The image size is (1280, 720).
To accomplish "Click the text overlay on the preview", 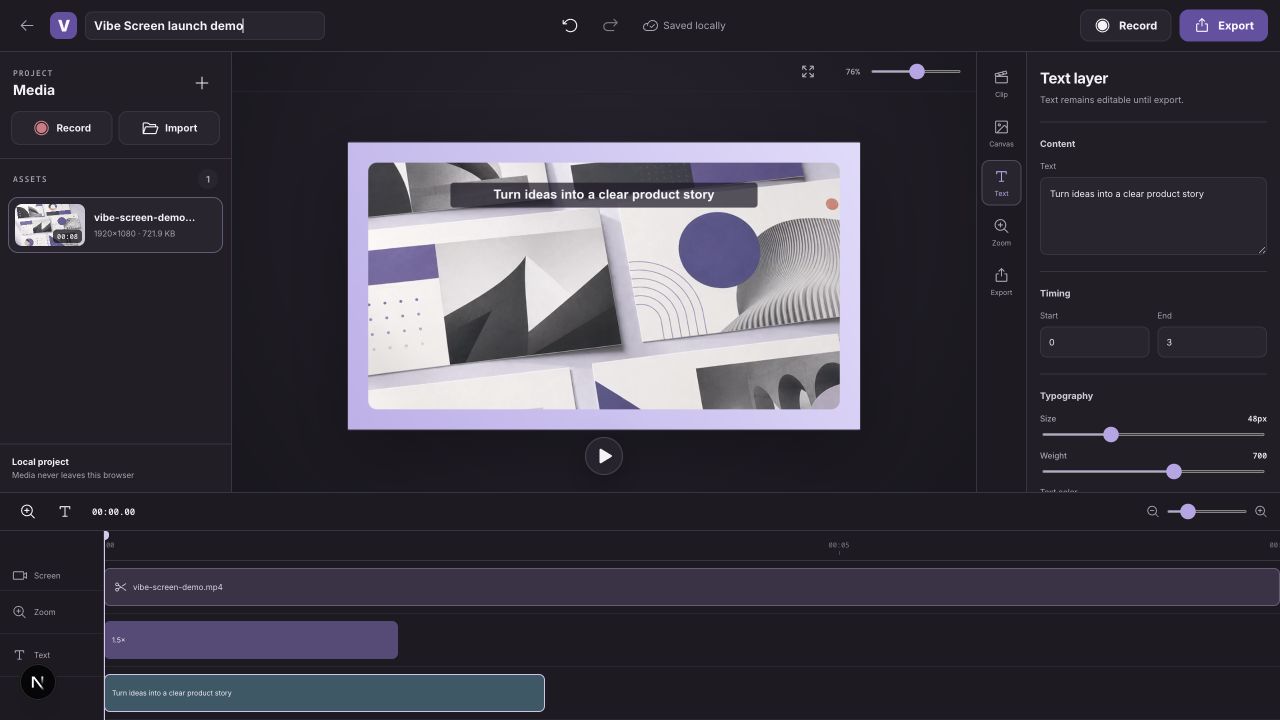I will click(x=604, y=194).
